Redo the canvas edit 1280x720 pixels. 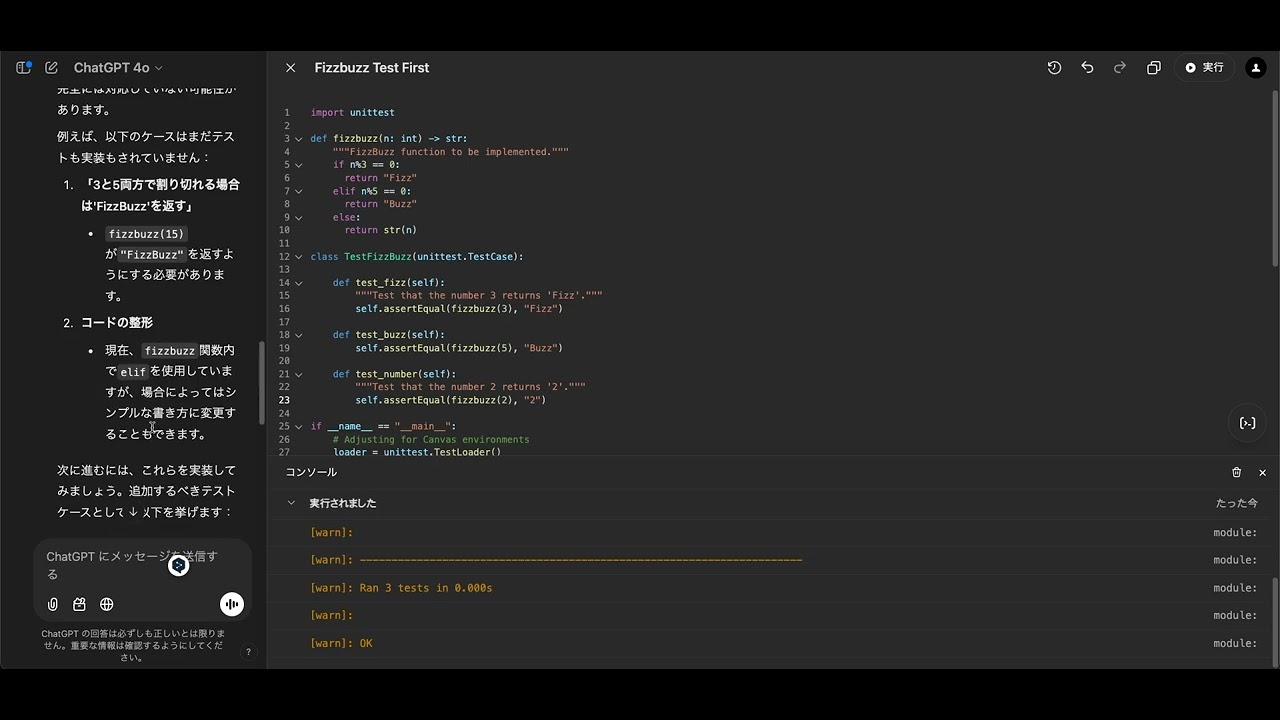tap(1120, 68)
